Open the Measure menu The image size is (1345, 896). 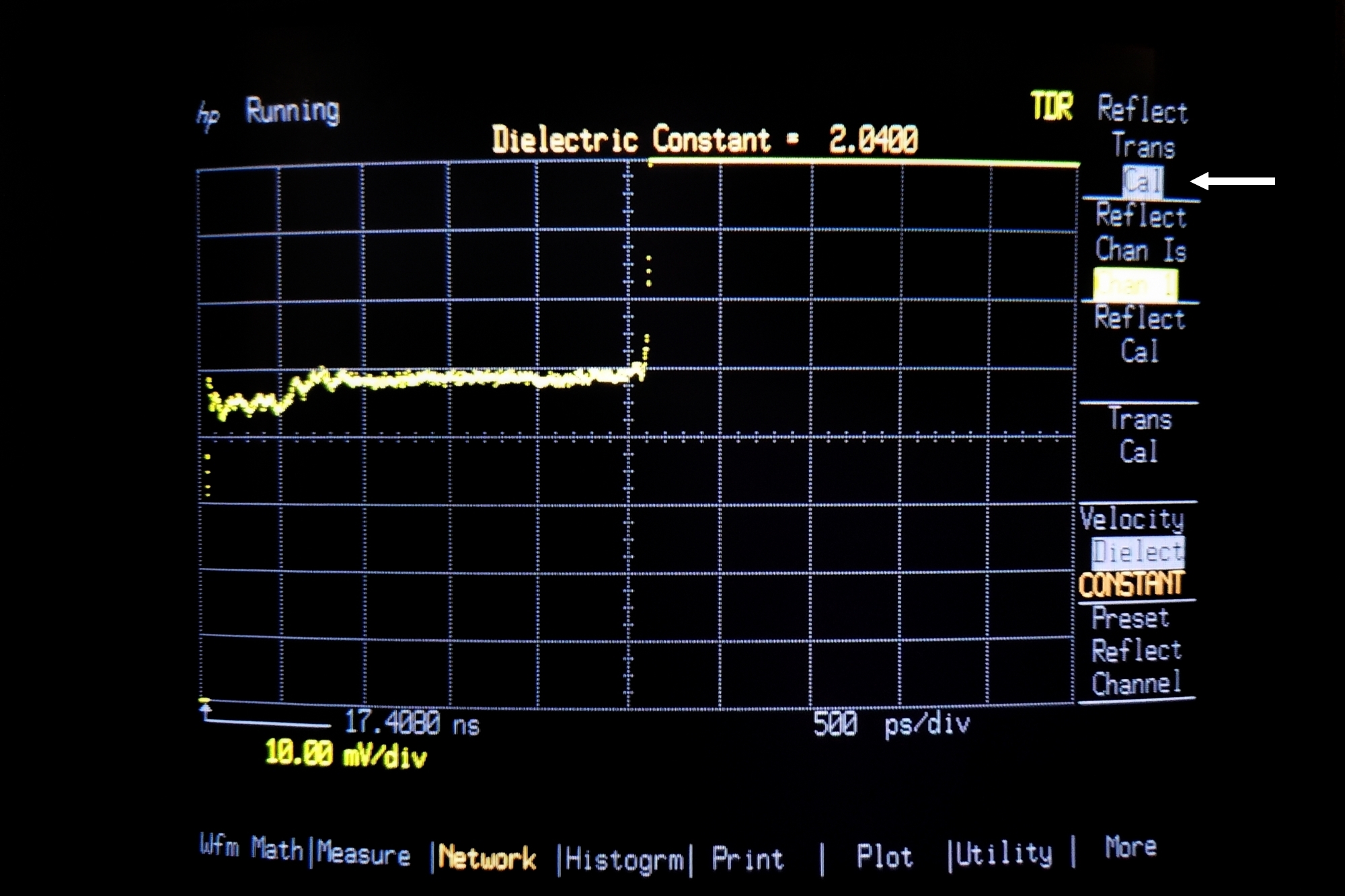364,854
